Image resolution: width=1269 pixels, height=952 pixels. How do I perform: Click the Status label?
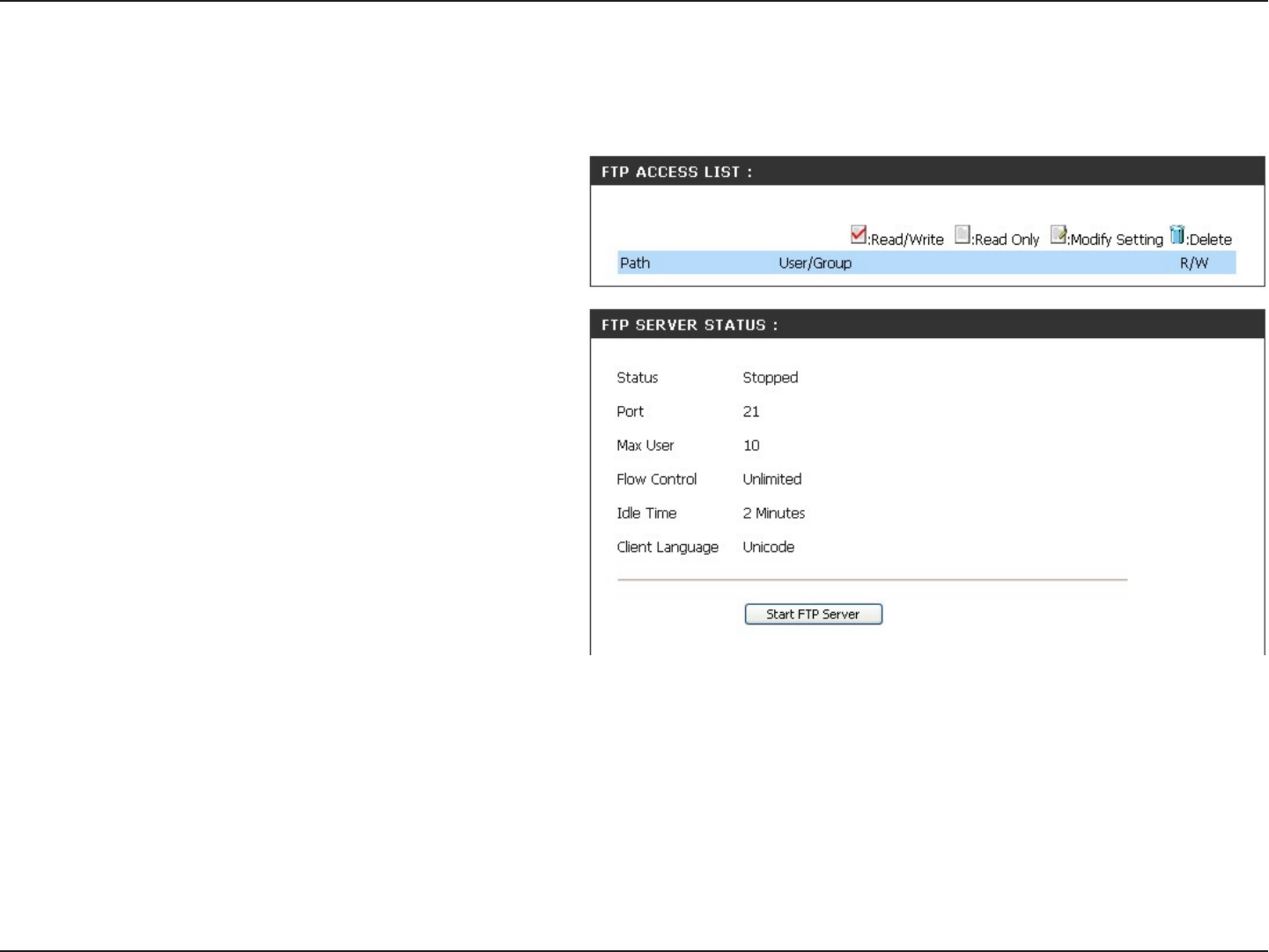click(638, 378)
